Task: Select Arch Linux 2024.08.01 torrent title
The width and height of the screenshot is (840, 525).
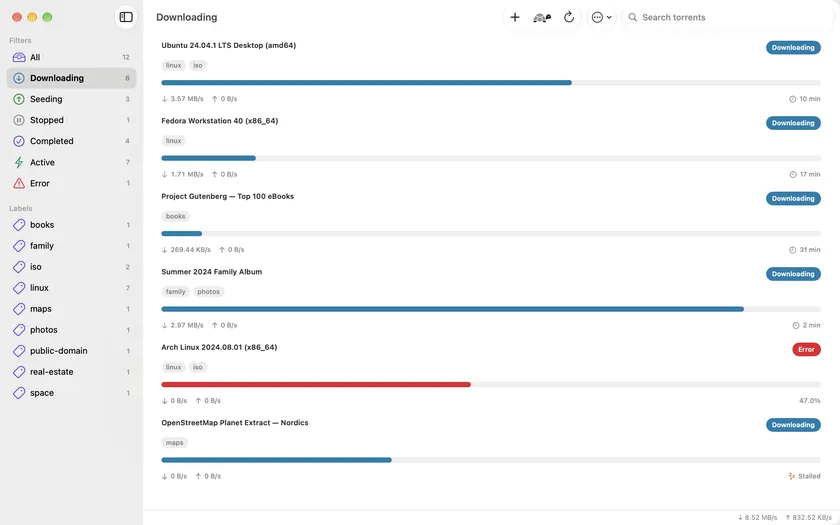Action: pyautogui.click(x=219, y=348)
